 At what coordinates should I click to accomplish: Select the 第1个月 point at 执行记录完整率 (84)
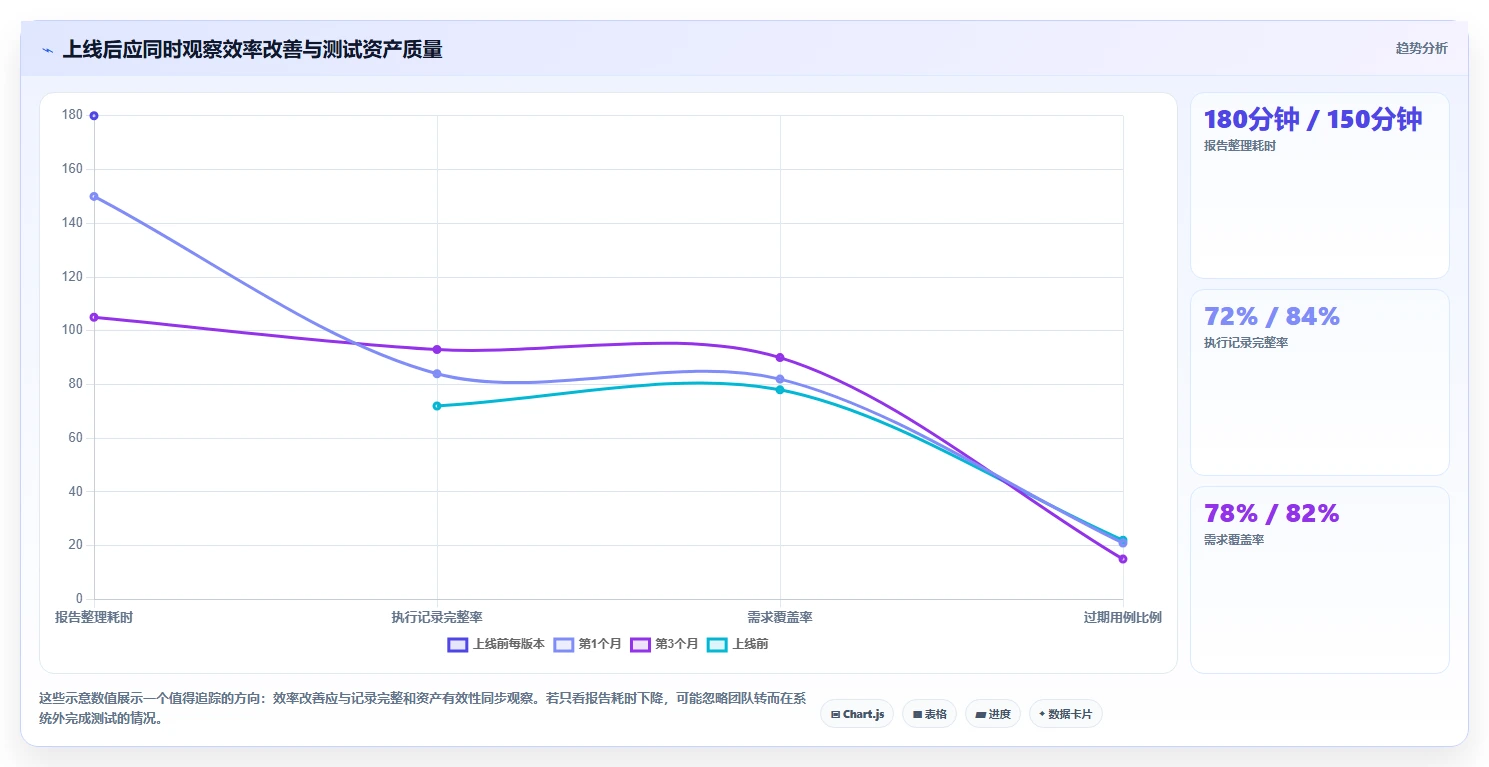pyautogui.click(x=437, y=374)
